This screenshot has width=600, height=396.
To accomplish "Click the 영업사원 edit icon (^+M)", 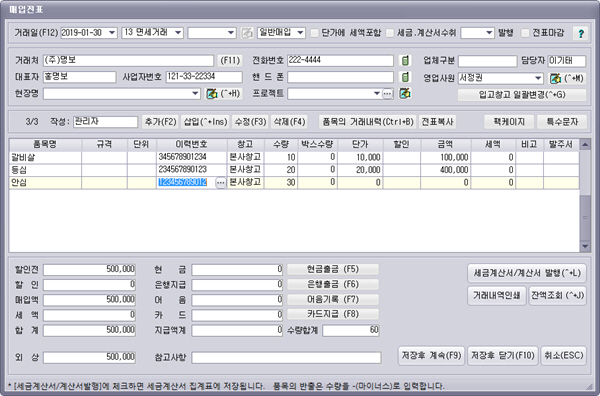I will pos(555,78).
